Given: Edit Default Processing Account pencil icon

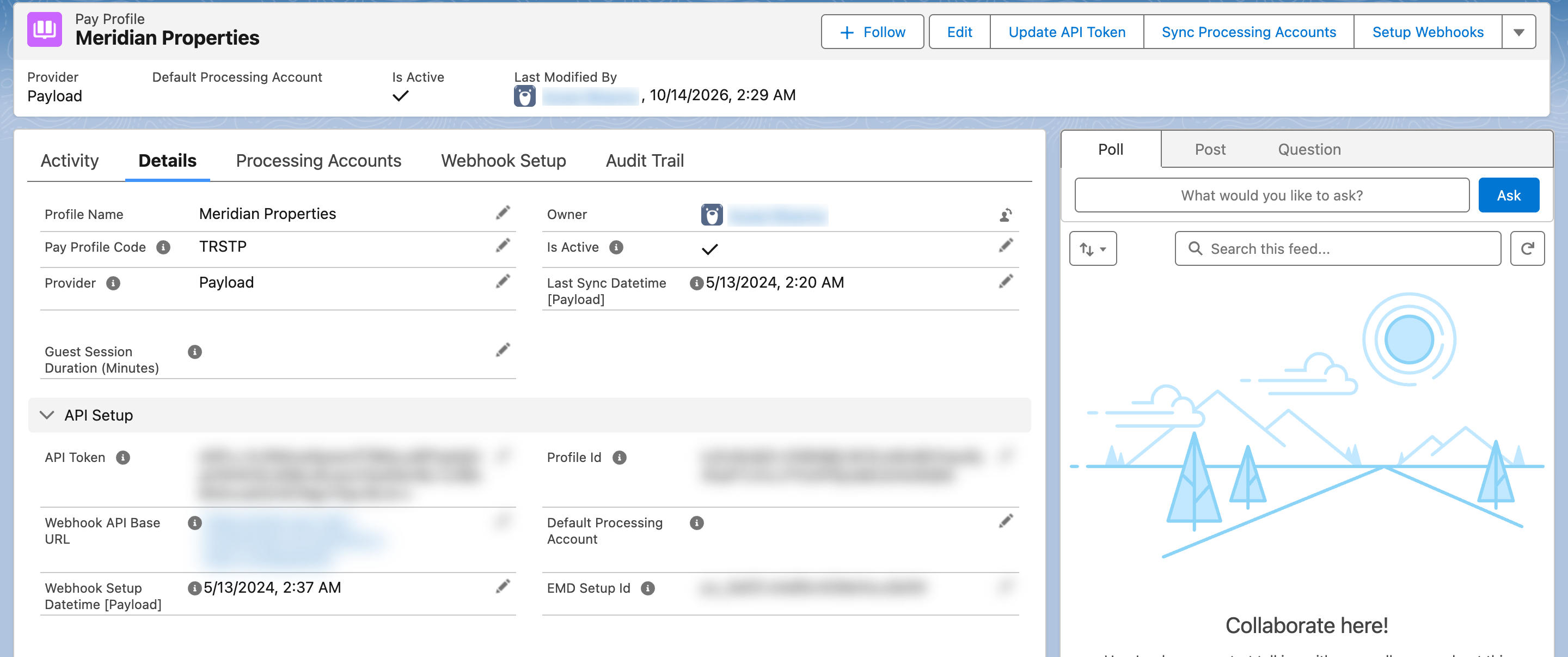Looking at the screenshot, I should pyautogui.click(x=1006, y=521).
